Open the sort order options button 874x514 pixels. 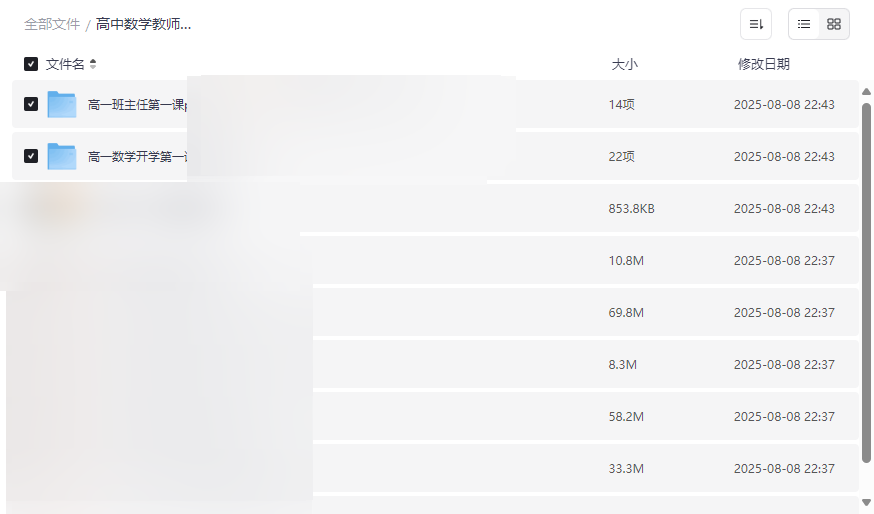756,24
